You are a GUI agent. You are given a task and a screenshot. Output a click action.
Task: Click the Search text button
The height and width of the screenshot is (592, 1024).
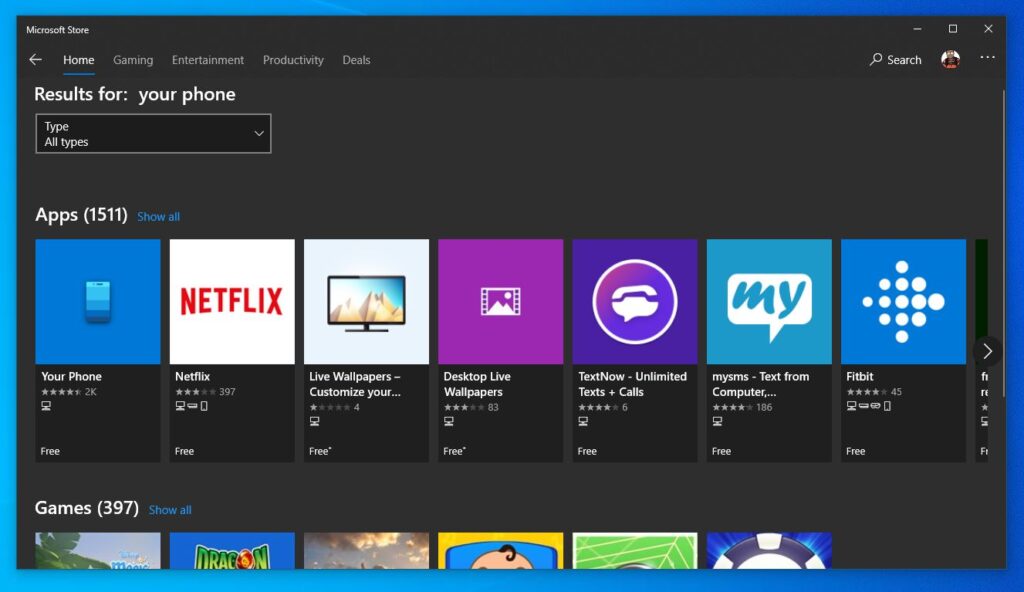904,60
